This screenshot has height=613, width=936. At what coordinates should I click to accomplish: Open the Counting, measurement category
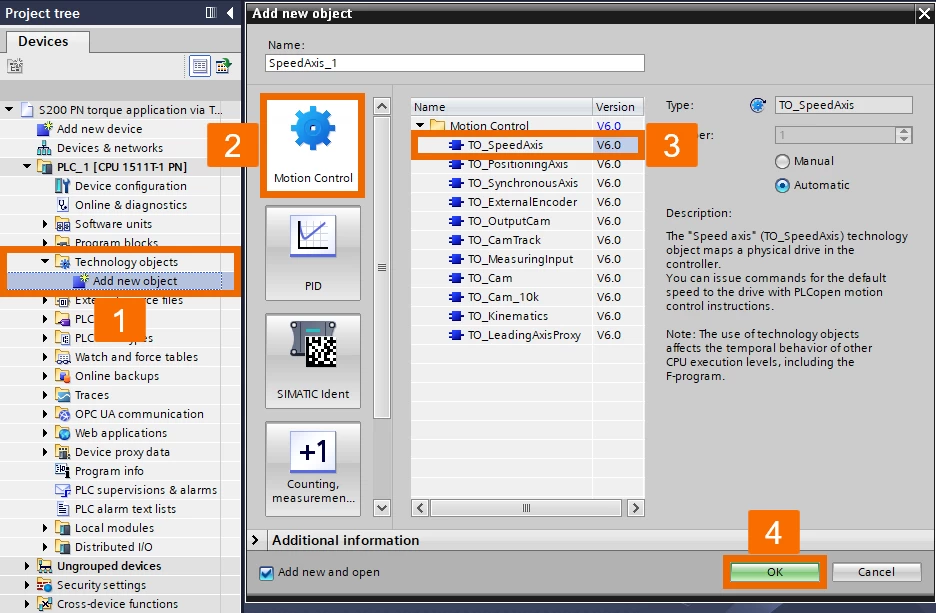click(313, 469)
